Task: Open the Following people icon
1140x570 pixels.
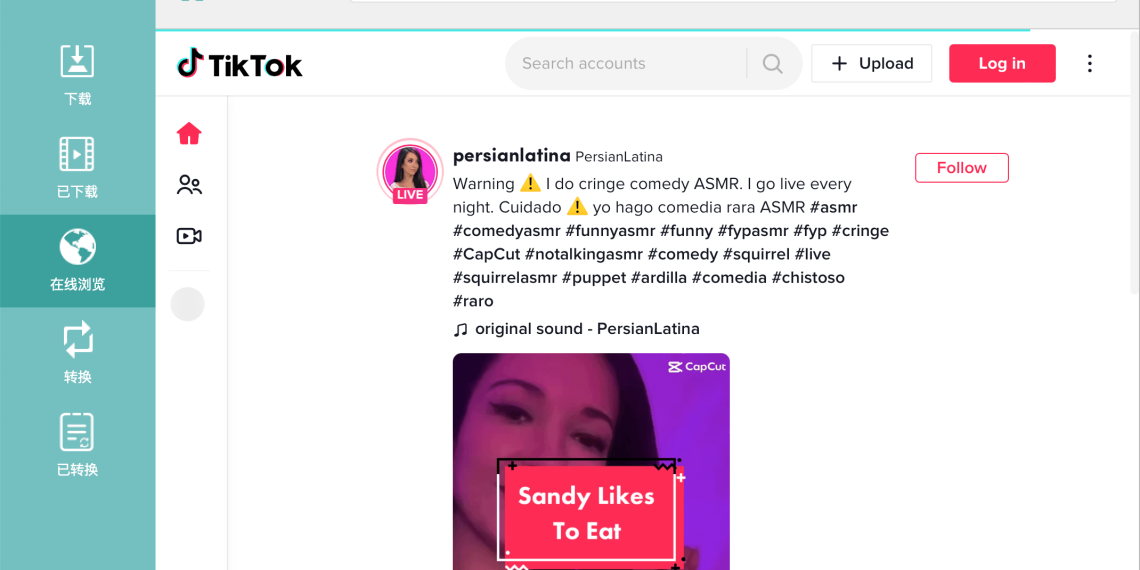Action: [x=189, y=185]
